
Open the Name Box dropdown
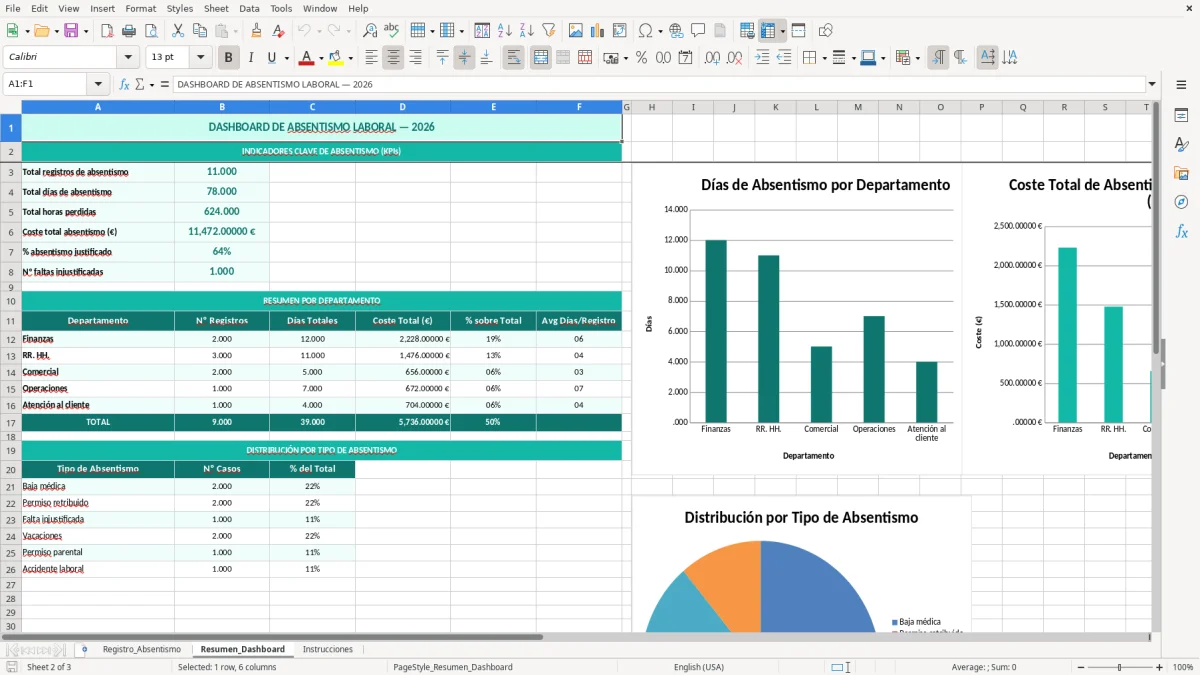(98, 84)
